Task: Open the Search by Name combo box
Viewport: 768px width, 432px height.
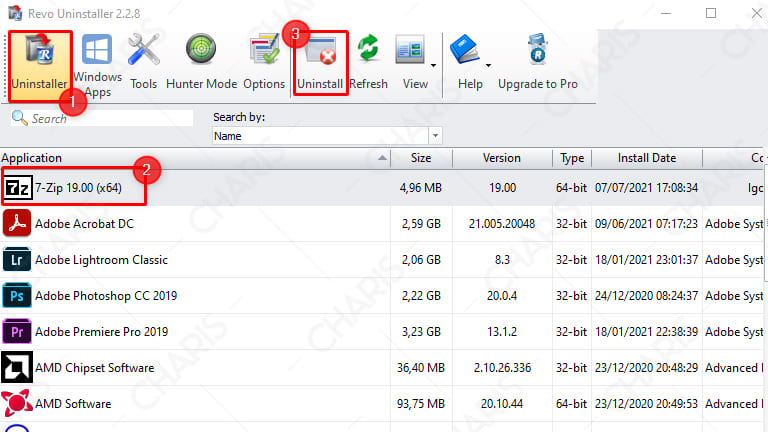Action: point(327,136)
